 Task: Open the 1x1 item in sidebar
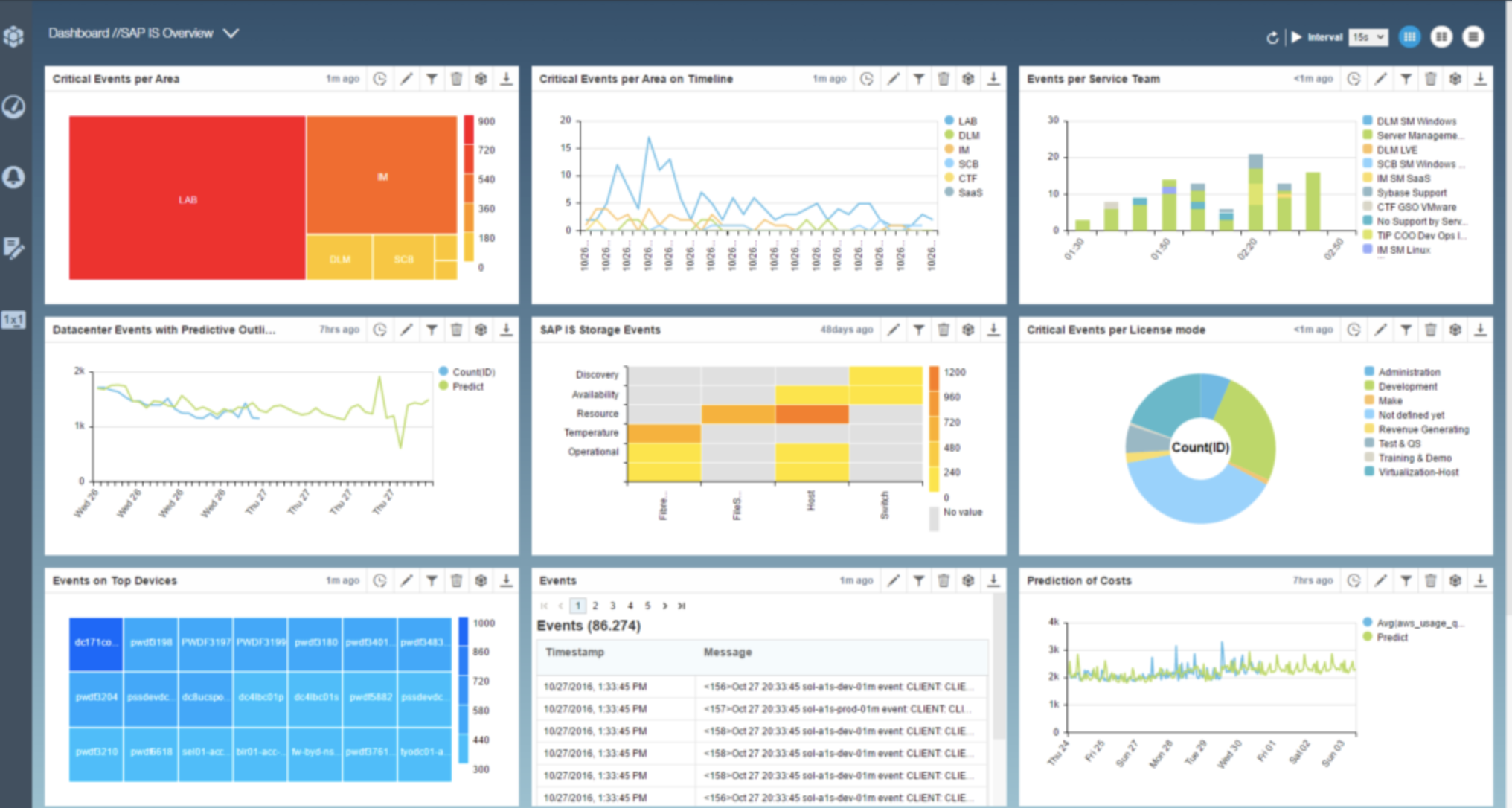click(x=13, y=320)
